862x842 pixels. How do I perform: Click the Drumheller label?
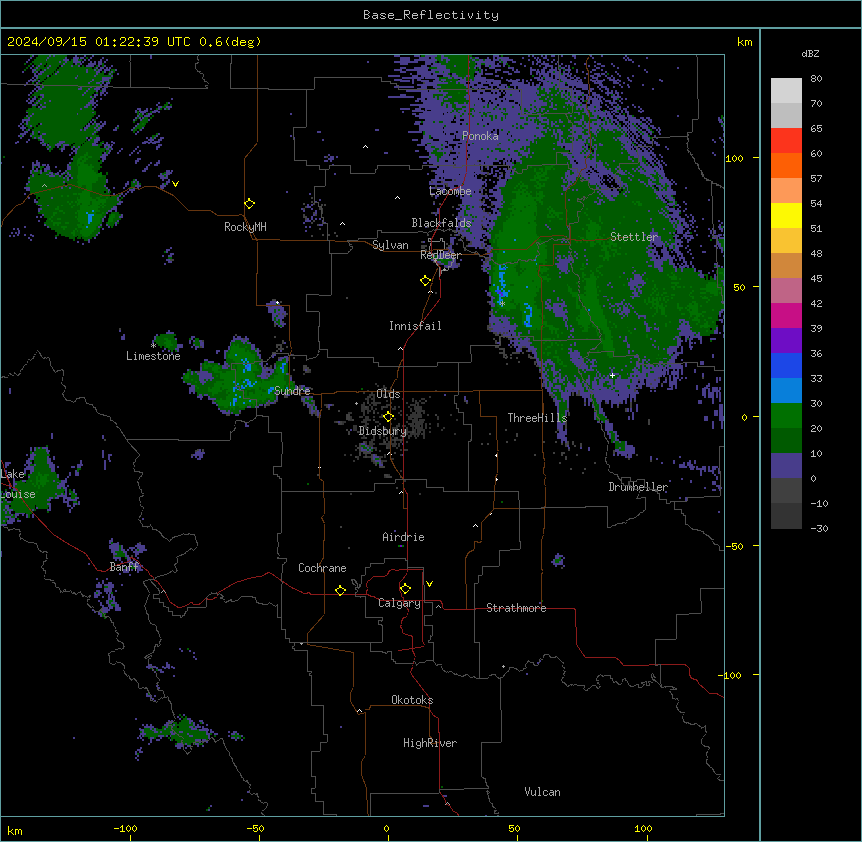tap(638, 487)
